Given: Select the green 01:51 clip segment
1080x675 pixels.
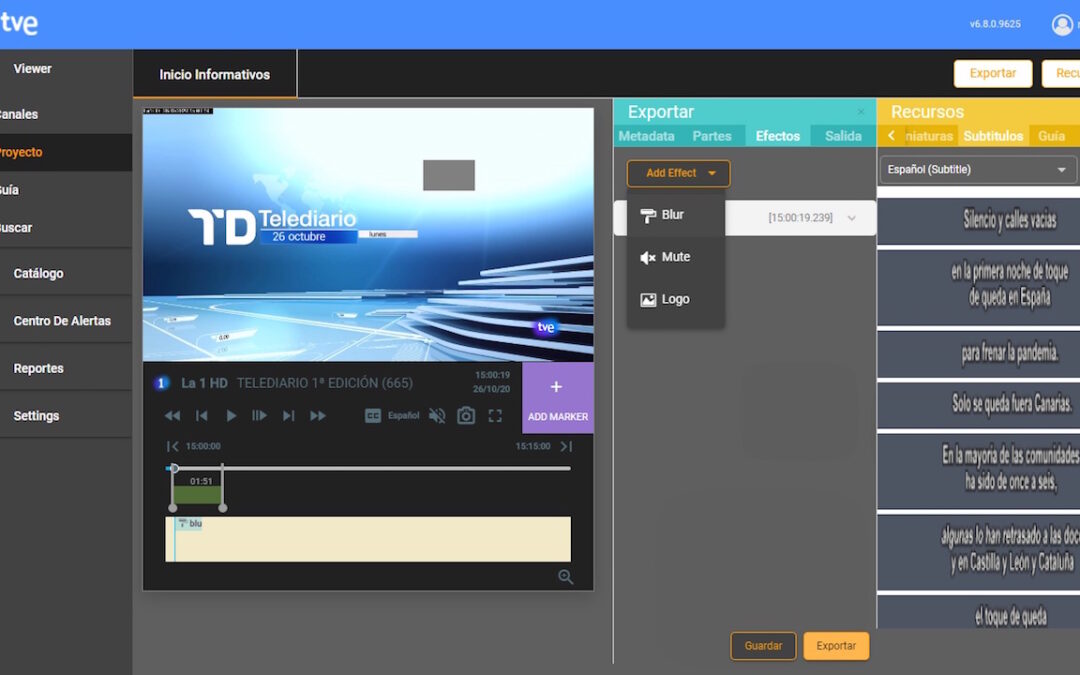Looking at the screenshot, I should [x=198, y=495].
